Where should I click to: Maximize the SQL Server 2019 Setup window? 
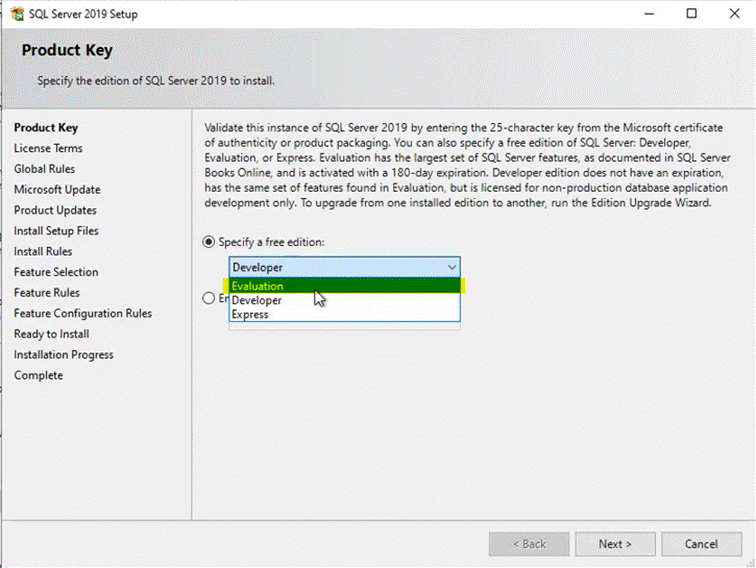691,14
